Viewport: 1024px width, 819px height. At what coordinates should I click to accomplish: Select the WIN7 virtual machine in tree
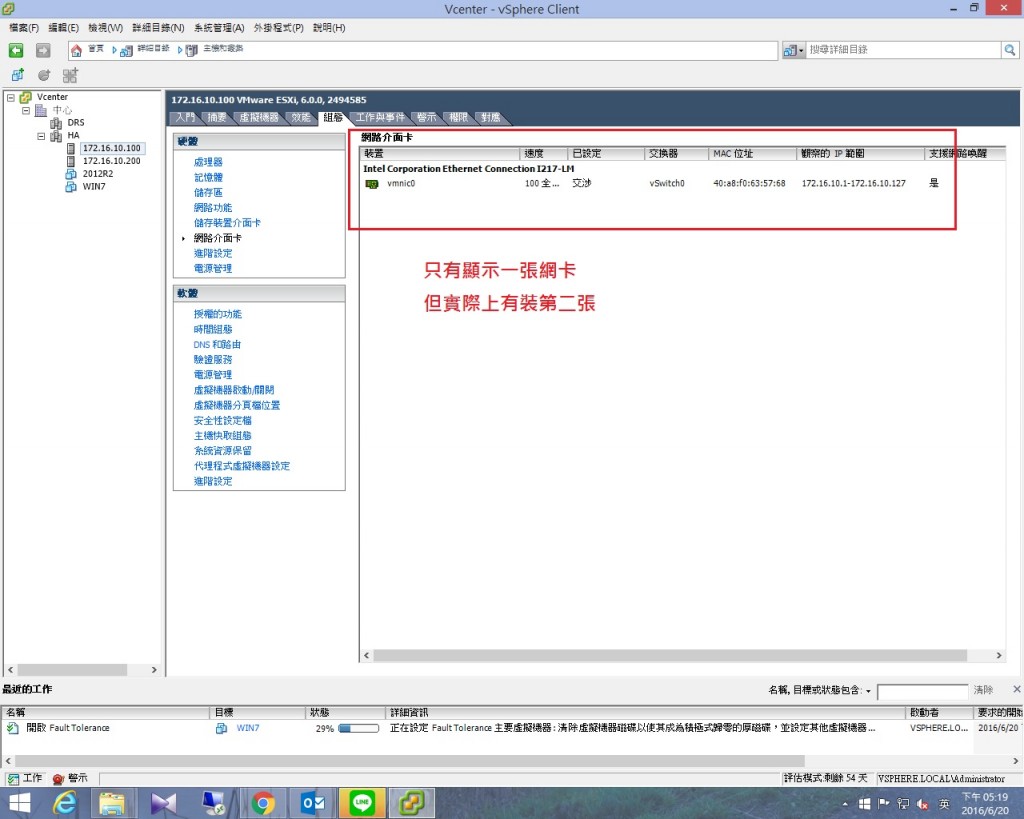[93, 187]
